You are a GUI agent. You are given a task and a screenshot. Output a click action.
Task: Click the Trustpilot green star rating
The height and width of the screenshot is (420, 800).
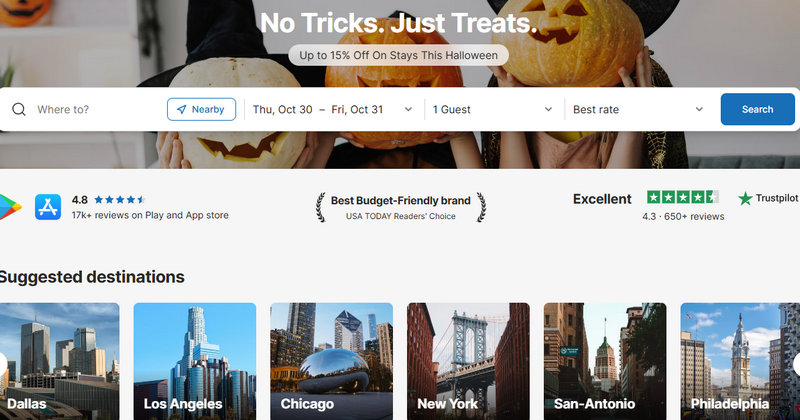tap(683, 196)
